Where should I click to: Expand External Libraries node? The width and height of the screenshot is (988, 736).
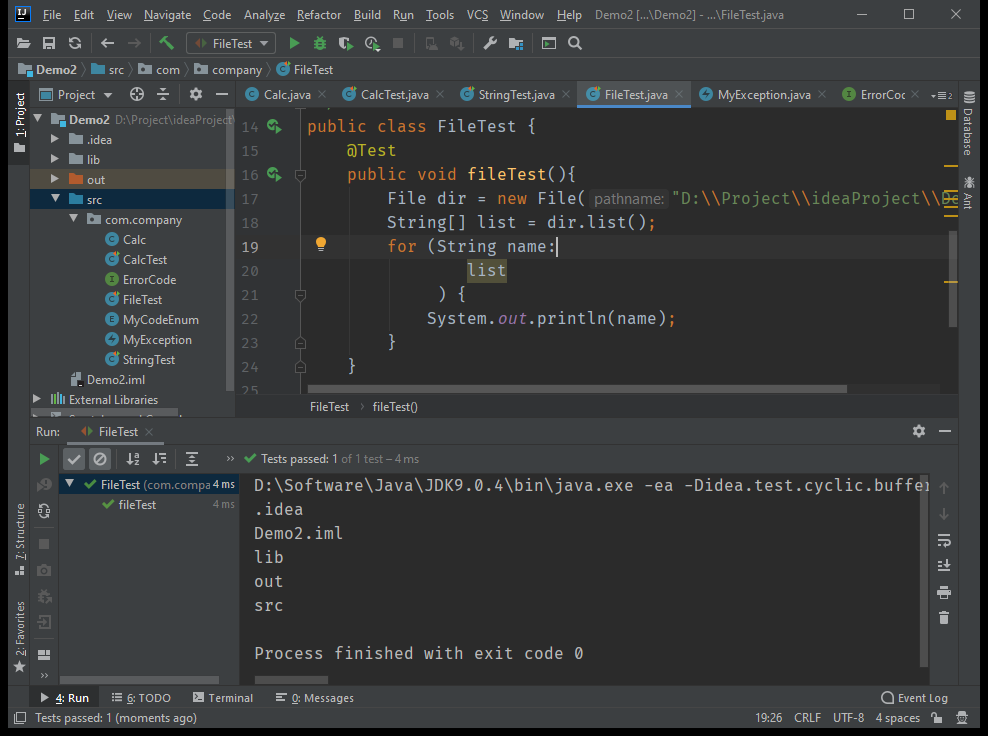tap(37, 399)
